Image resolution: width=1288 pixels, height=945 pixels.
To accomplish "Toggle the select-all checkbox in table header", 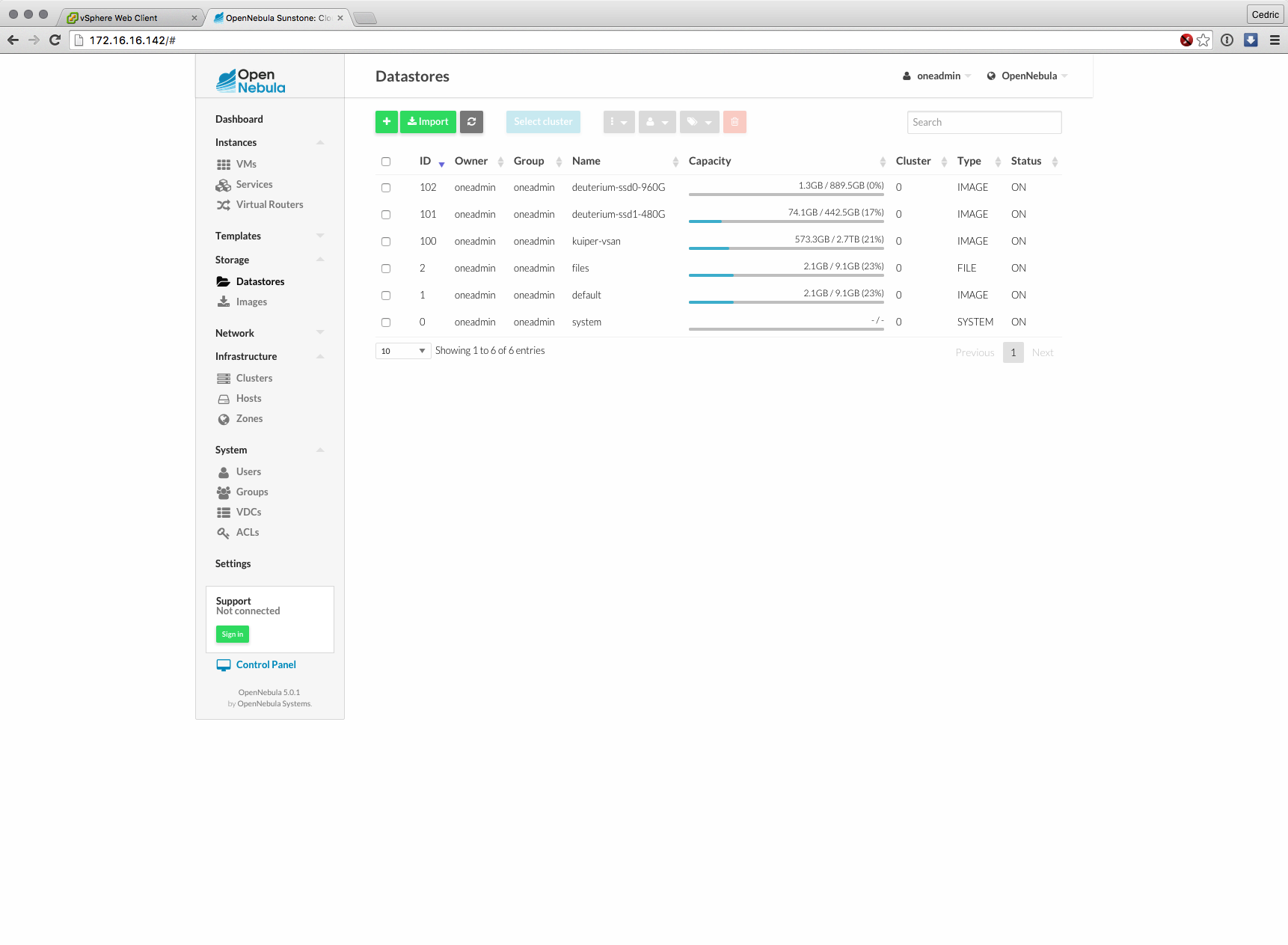I will click(x=386, y=162).
